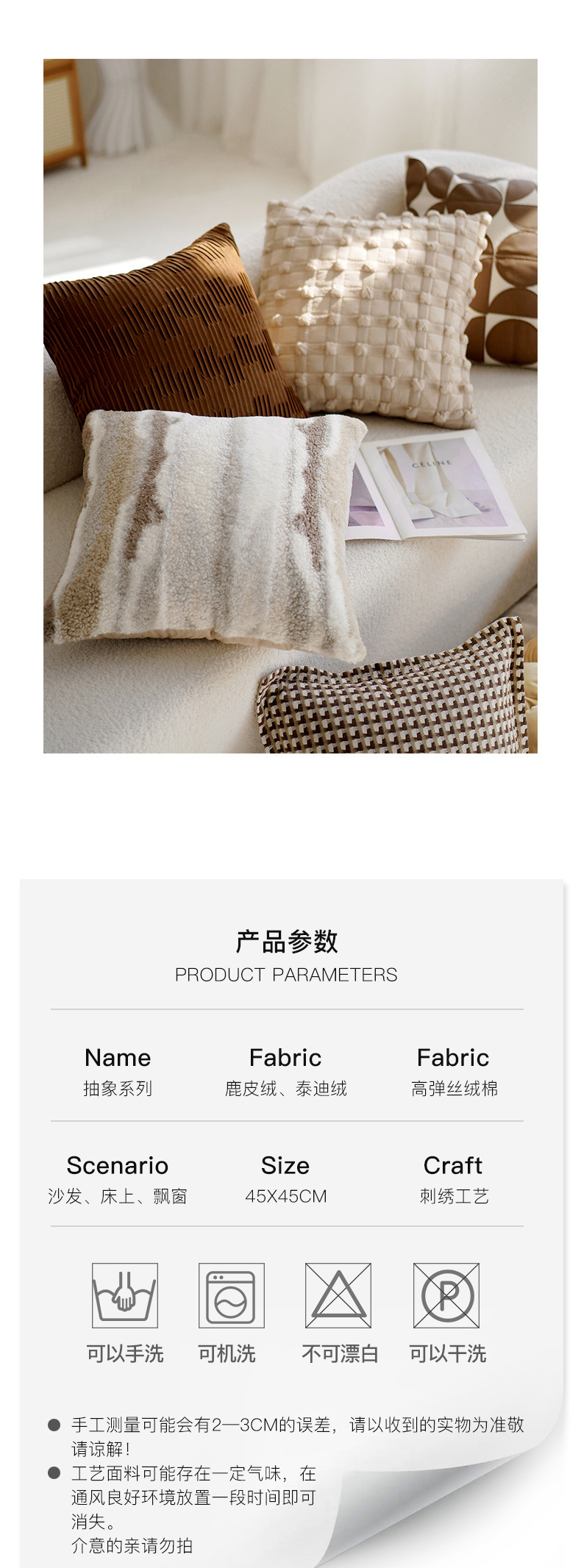This screenshot has height=1568, width=581.
Task: Click the 产品参数 heading
Action: 286,941
